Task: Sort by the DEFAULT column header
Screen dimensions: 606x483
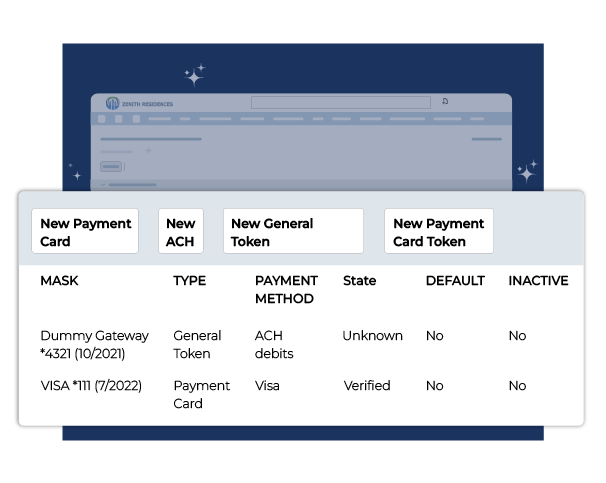Action: pyautogui.click(x=455, y=281)
